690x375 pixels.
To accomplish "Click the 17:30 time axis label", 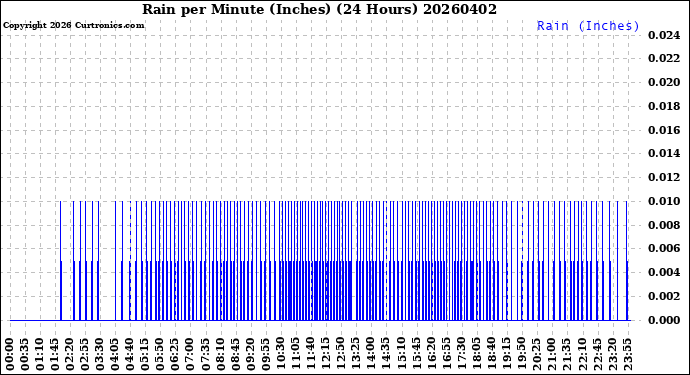I will coord(462,354).
